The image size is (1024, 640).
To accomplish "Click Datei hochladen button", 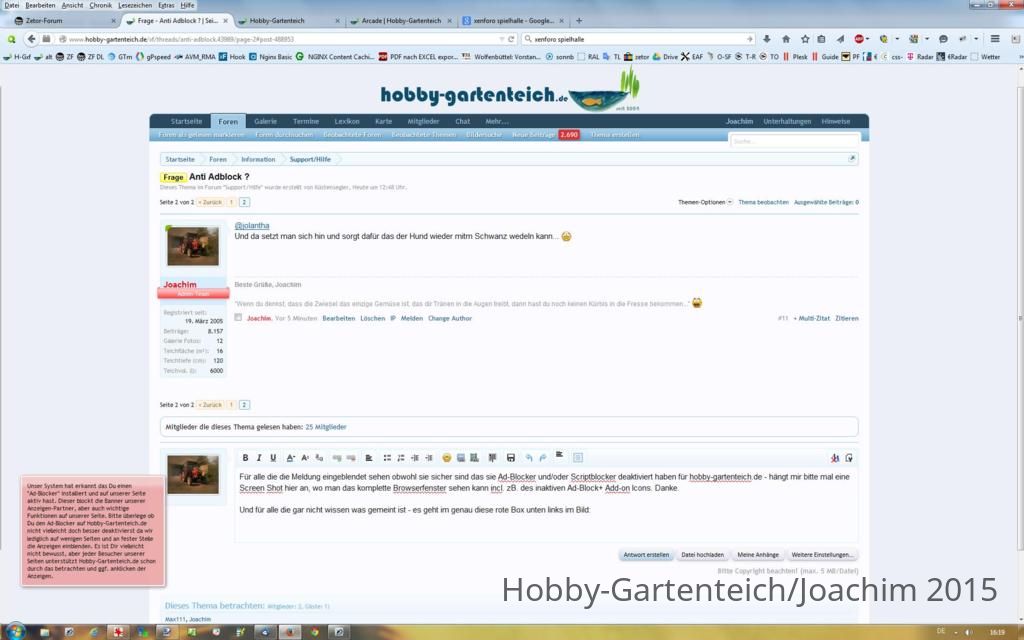I will tap(703, 555).
